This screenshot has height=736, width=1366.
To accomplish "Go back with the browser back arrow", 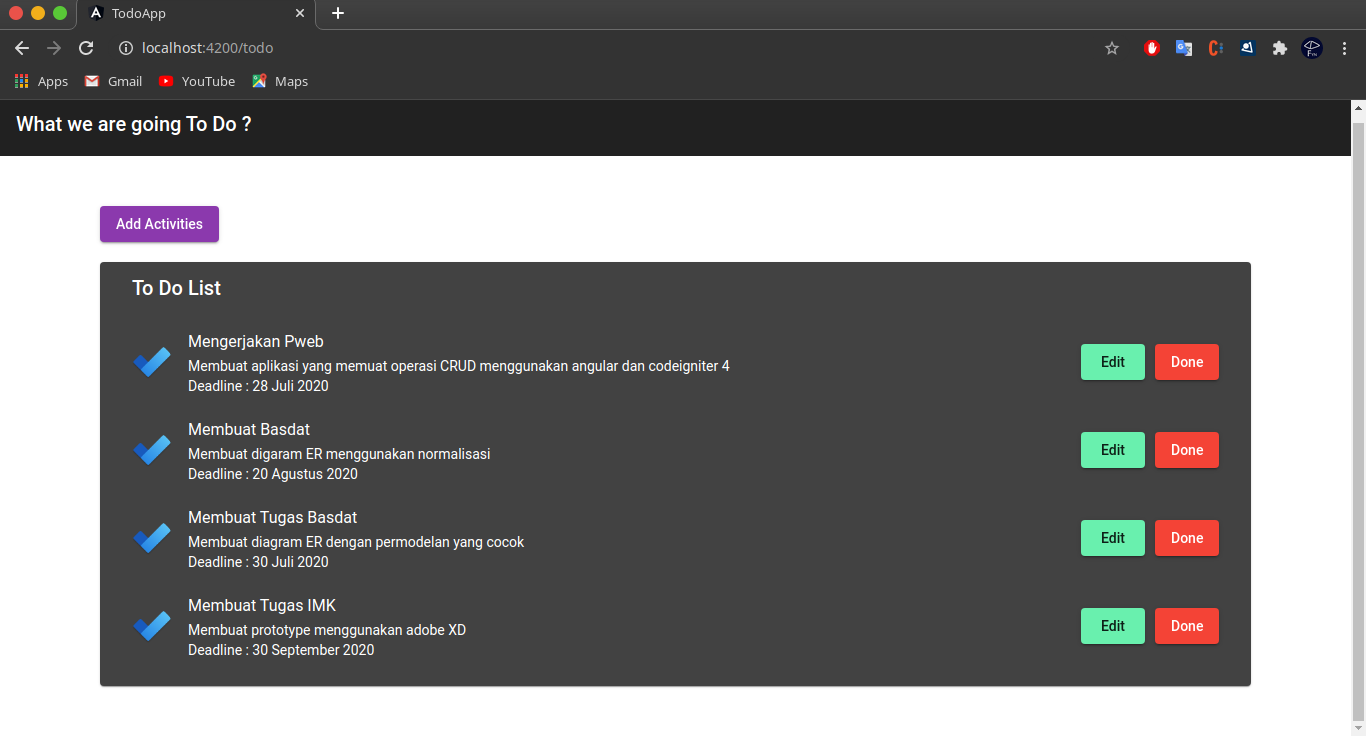I will pyautogui.click(x=22, y=48).
